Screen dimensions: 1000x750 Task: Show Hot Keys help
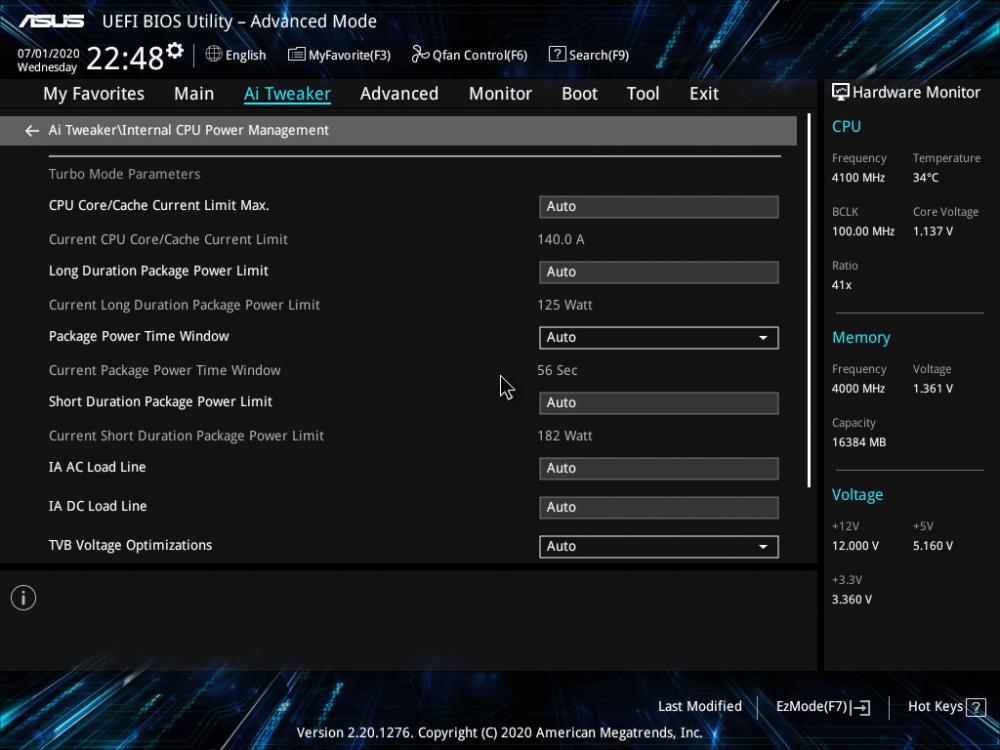(946, 707)
